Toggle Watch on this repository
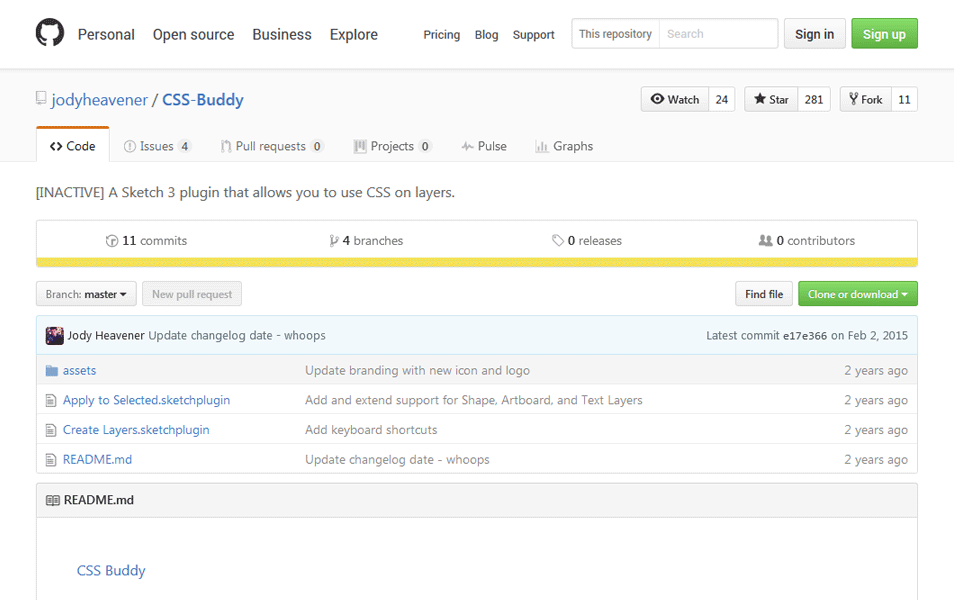The height and width of the screenshot is (600, 954). point(674,99)
